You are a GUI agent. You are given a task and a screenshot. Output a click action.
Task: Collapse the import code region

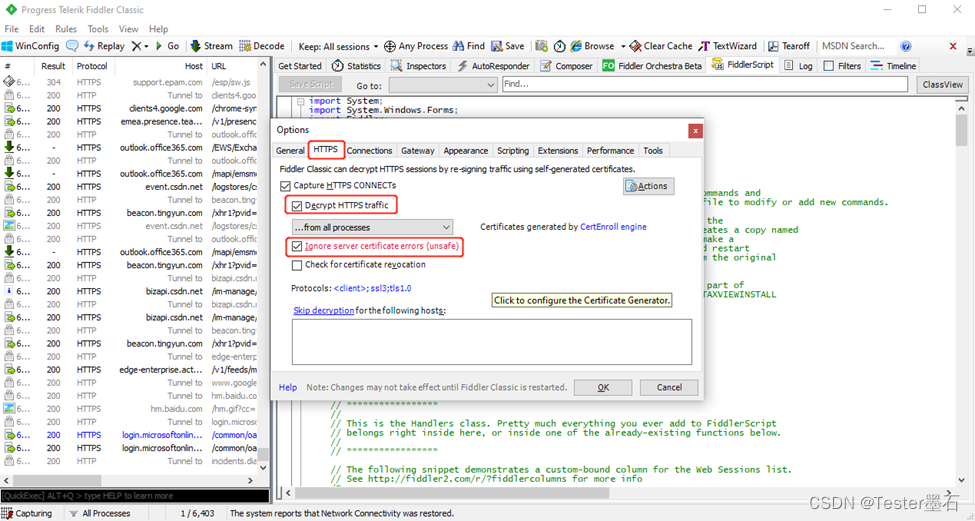tap(301, 101)
